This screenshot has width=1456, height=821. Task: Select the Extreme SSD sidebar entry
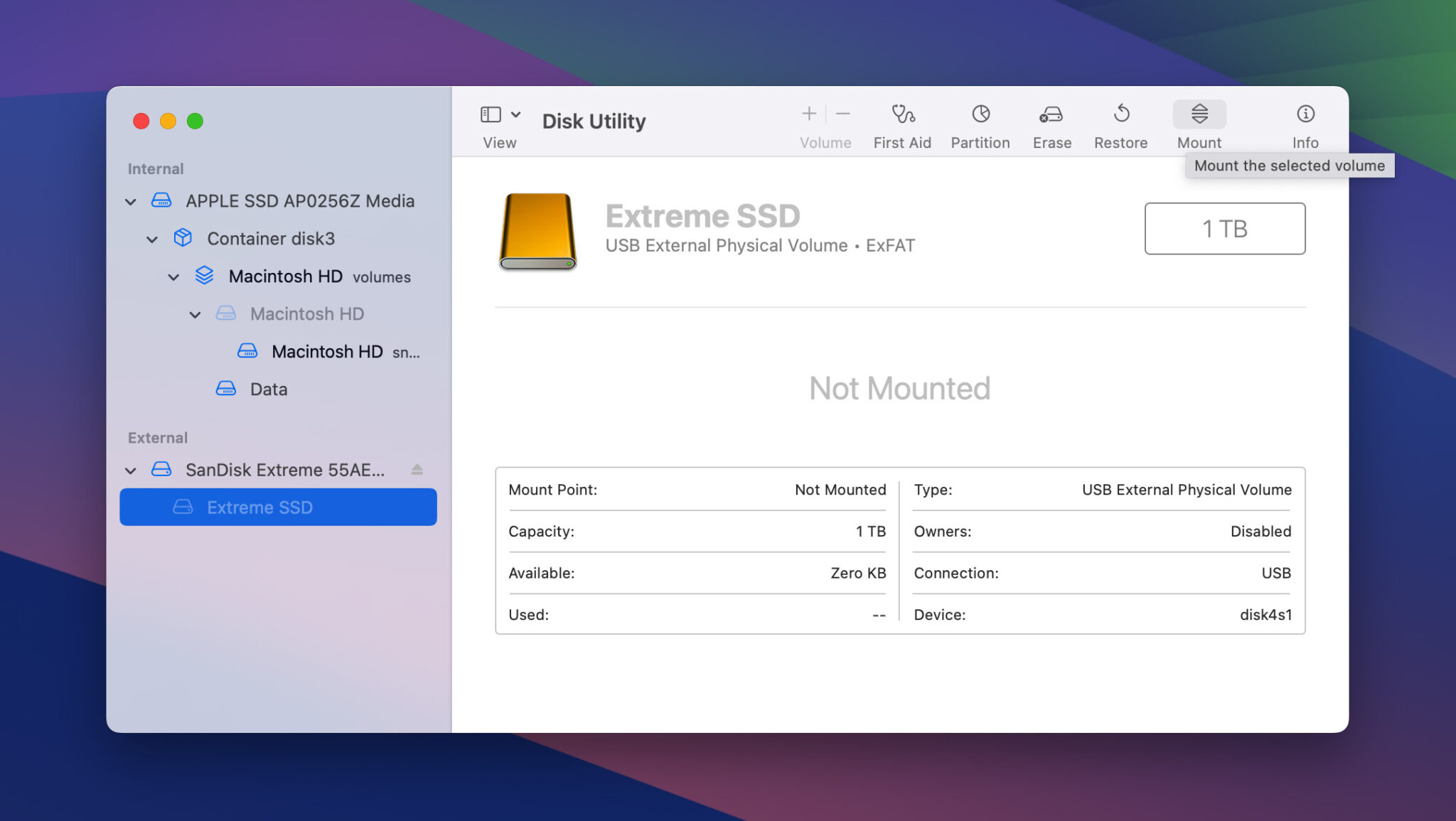click(x=259, y=507)
